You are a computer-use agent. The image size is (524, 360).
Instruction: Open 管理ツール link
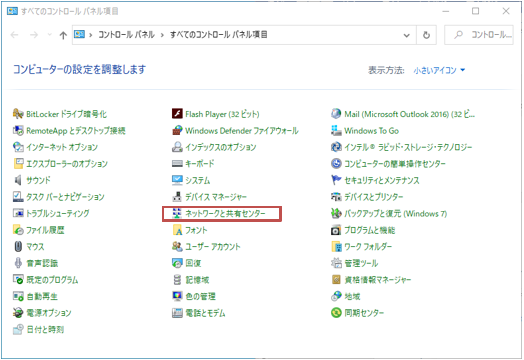coord(361,263)
